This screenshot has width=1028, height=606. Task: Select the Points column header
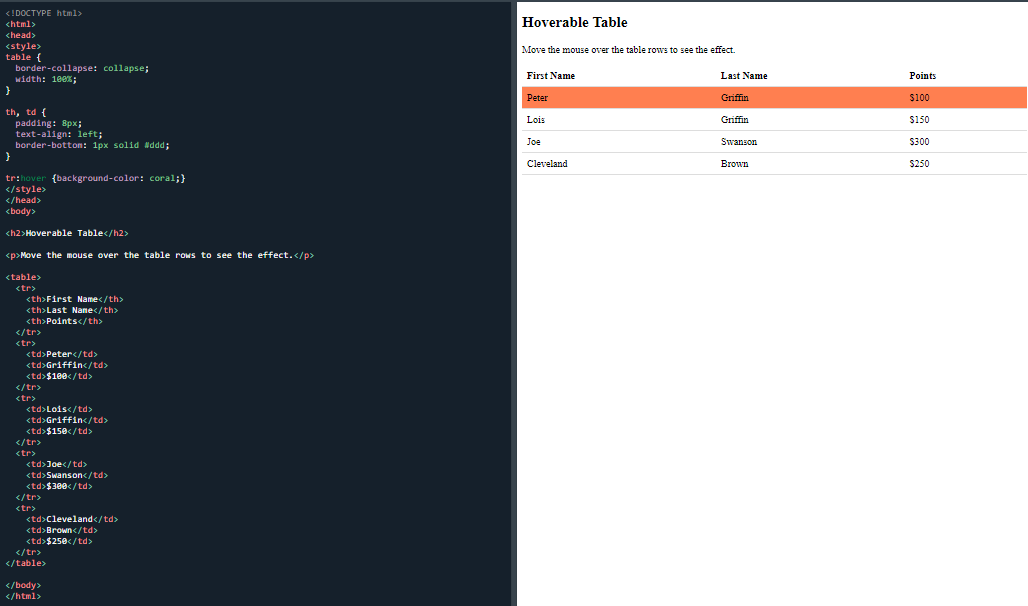coord(921,75)
